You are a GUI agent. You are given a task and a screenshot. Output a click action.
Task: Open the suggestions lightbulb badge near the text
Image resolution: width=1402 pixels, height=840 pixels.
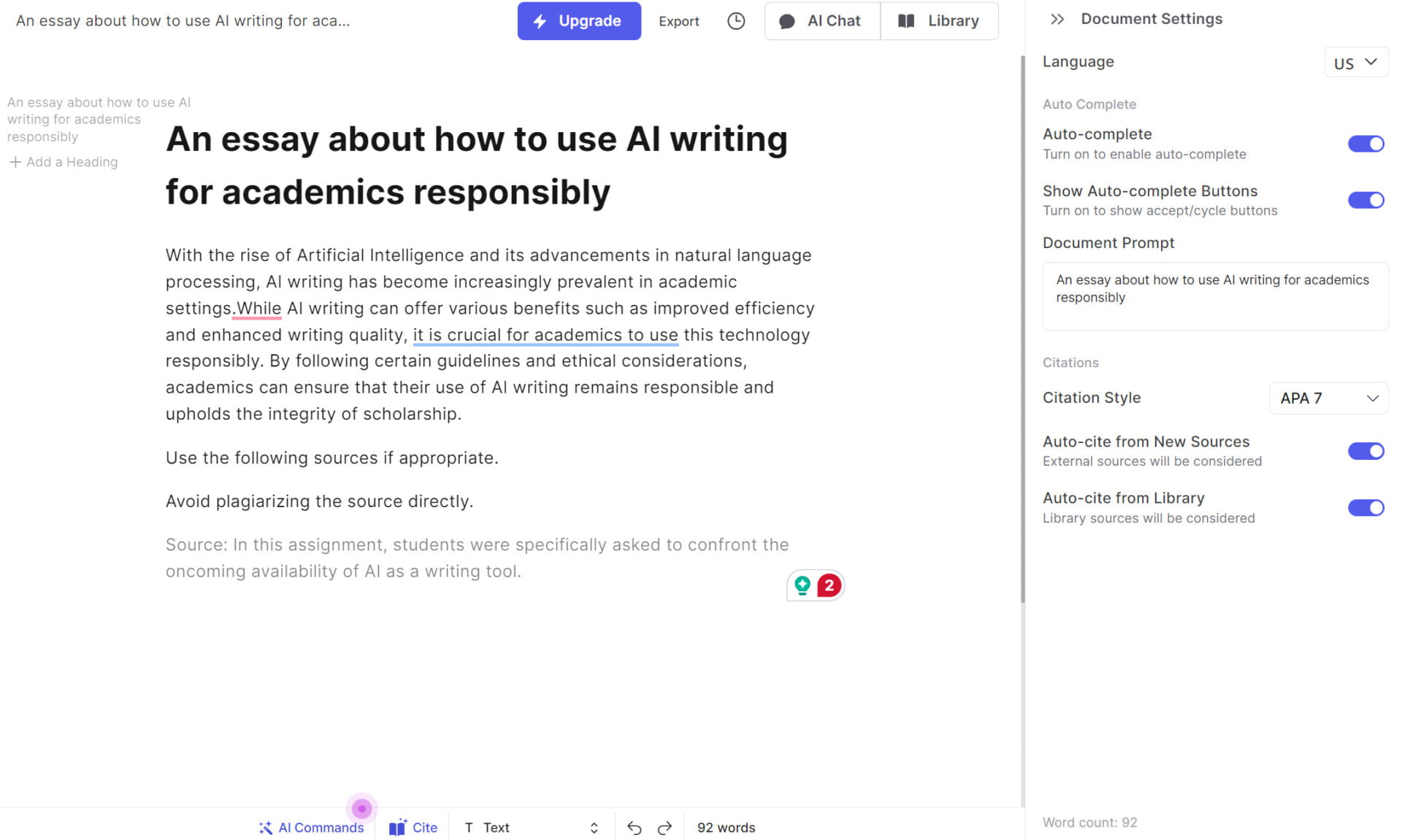[802, 585]
